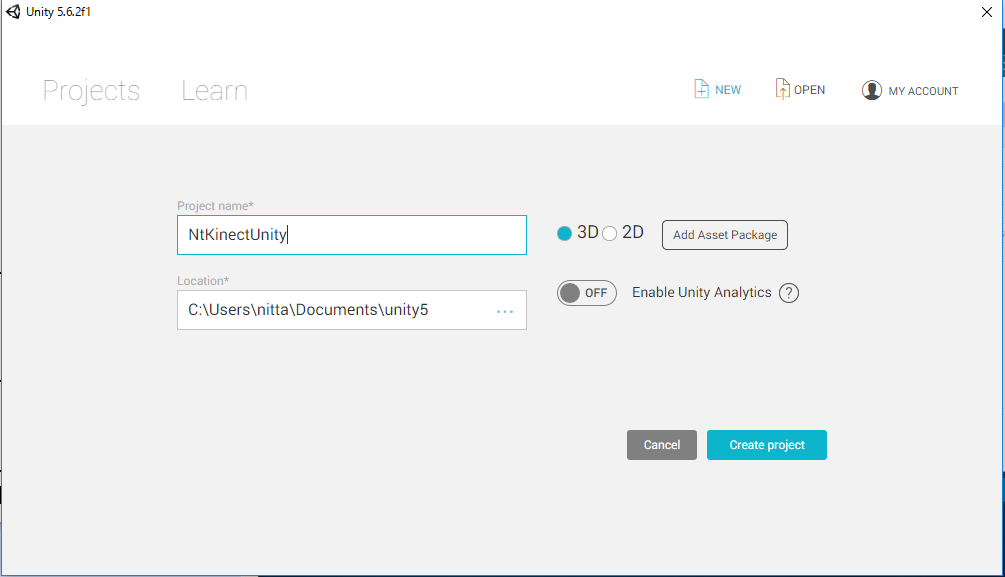Toggle the Unity Analytics OFF switch
This screenshot has height=577, width=1005.
(x=586, y=293)
